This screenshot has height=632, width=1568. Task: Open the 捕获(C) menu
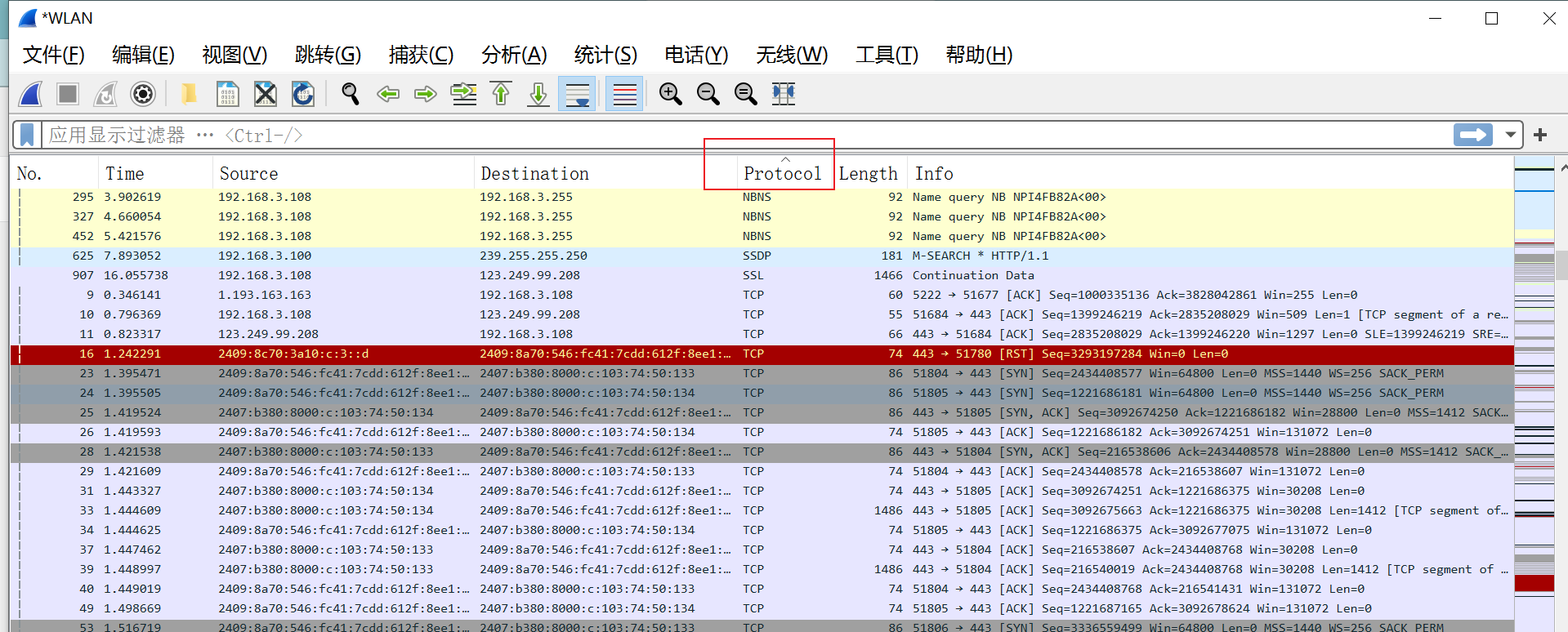(x=421, y=55)
